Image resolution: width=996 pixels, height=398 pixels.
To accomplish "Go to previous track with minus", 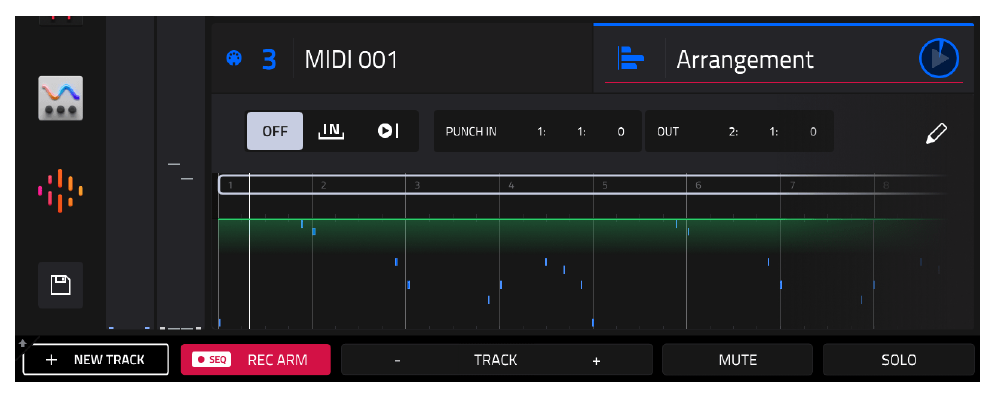I will pos(397,361).
